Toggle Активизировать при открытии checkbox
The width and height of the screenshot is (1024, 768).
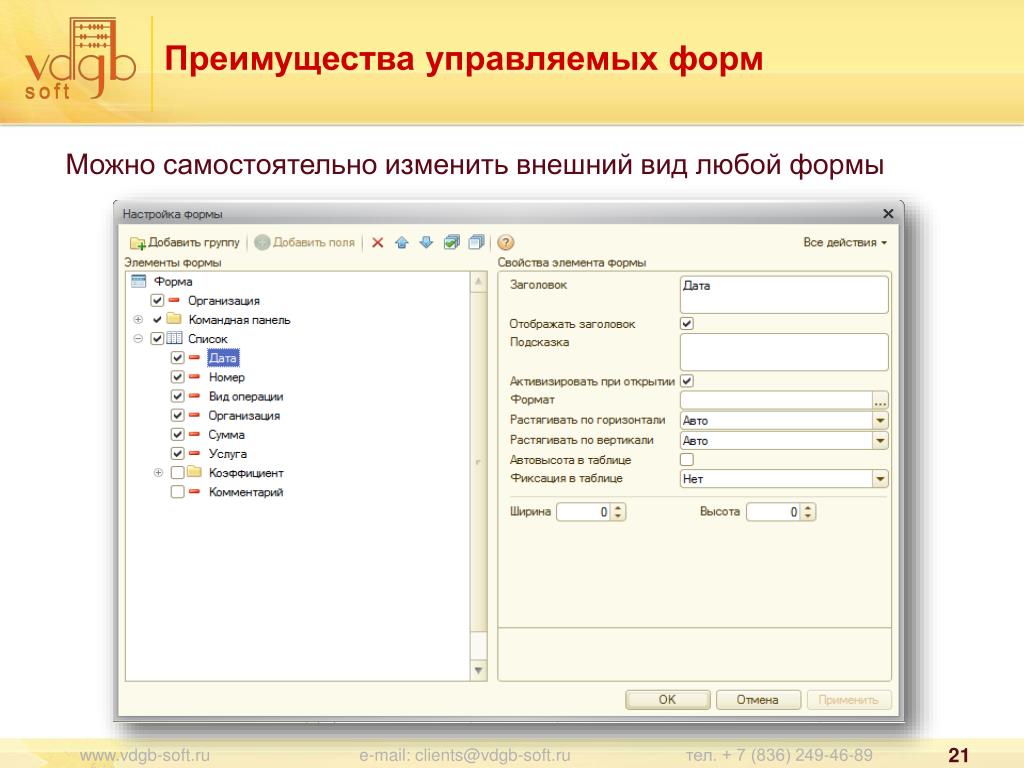pos(686,381)
